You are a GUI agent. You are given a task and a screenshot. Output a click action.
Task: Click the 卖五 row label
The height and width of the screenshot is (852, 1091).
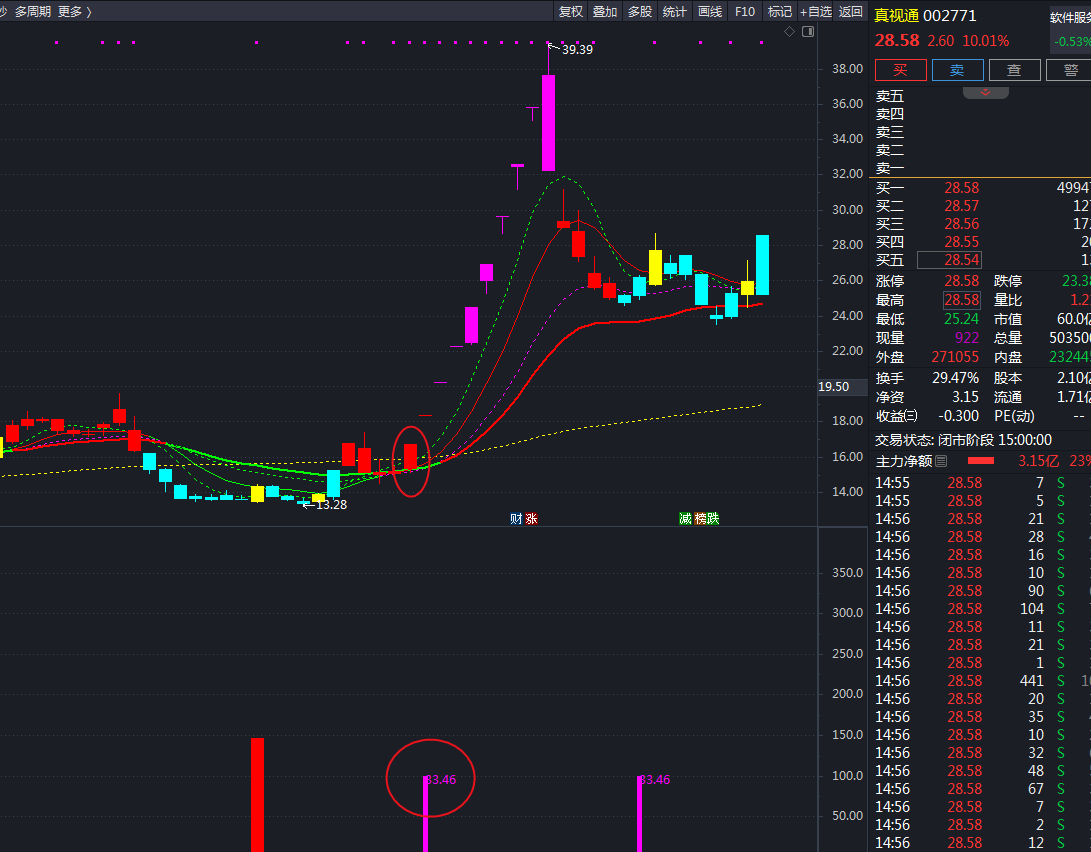tap(890, 96)
